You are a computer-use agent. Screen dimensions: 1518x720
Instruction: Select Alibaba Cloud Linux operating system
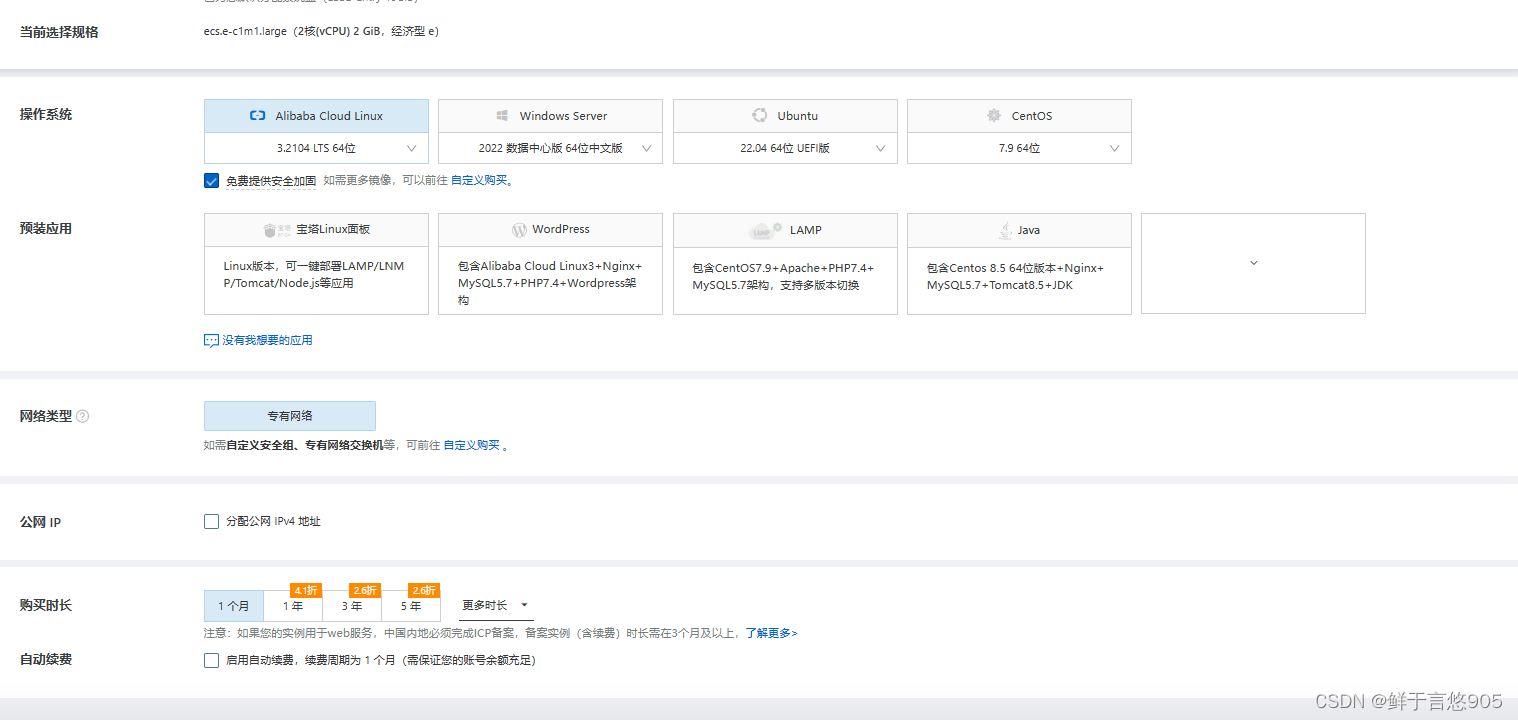coord(316,116)
